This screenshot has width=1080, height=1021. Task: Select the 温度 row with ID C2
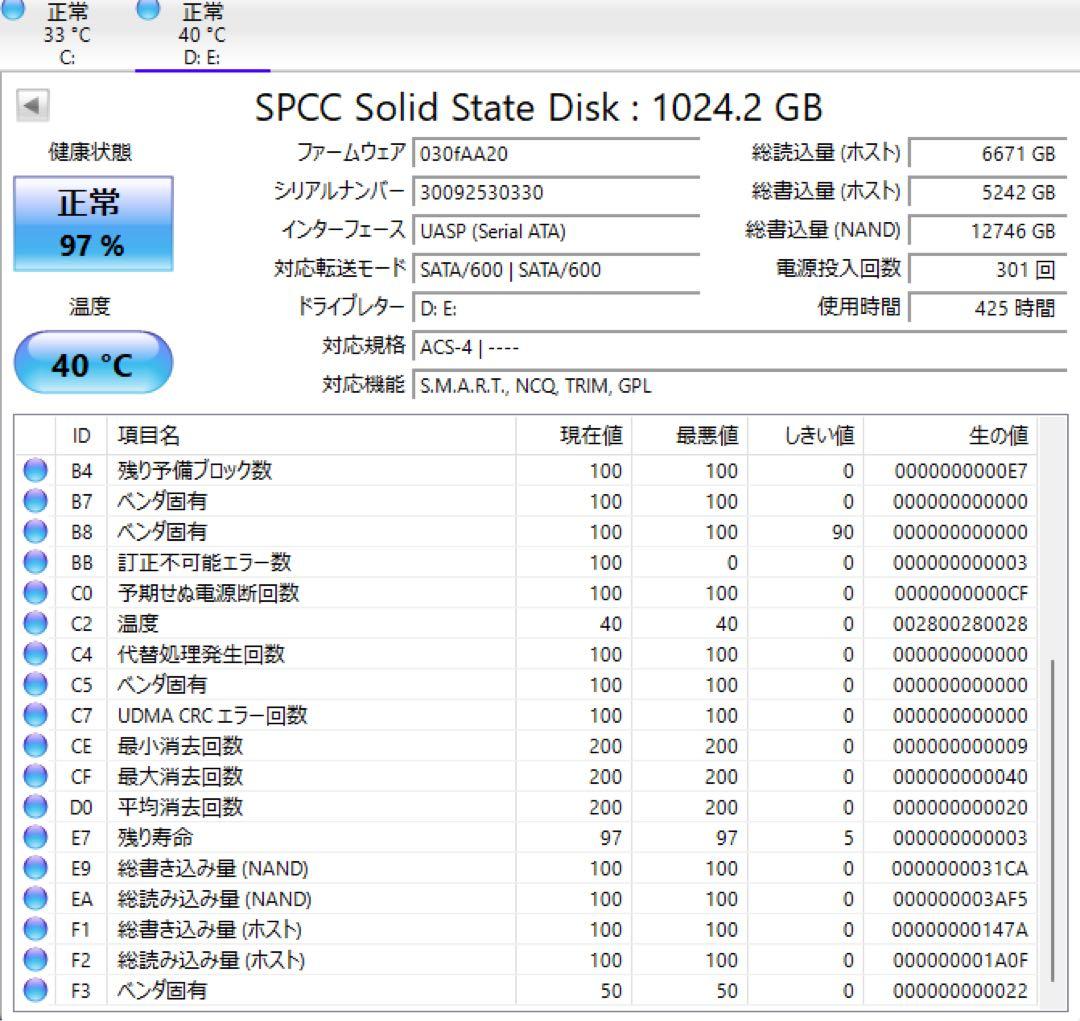click(x=526, y=623)
